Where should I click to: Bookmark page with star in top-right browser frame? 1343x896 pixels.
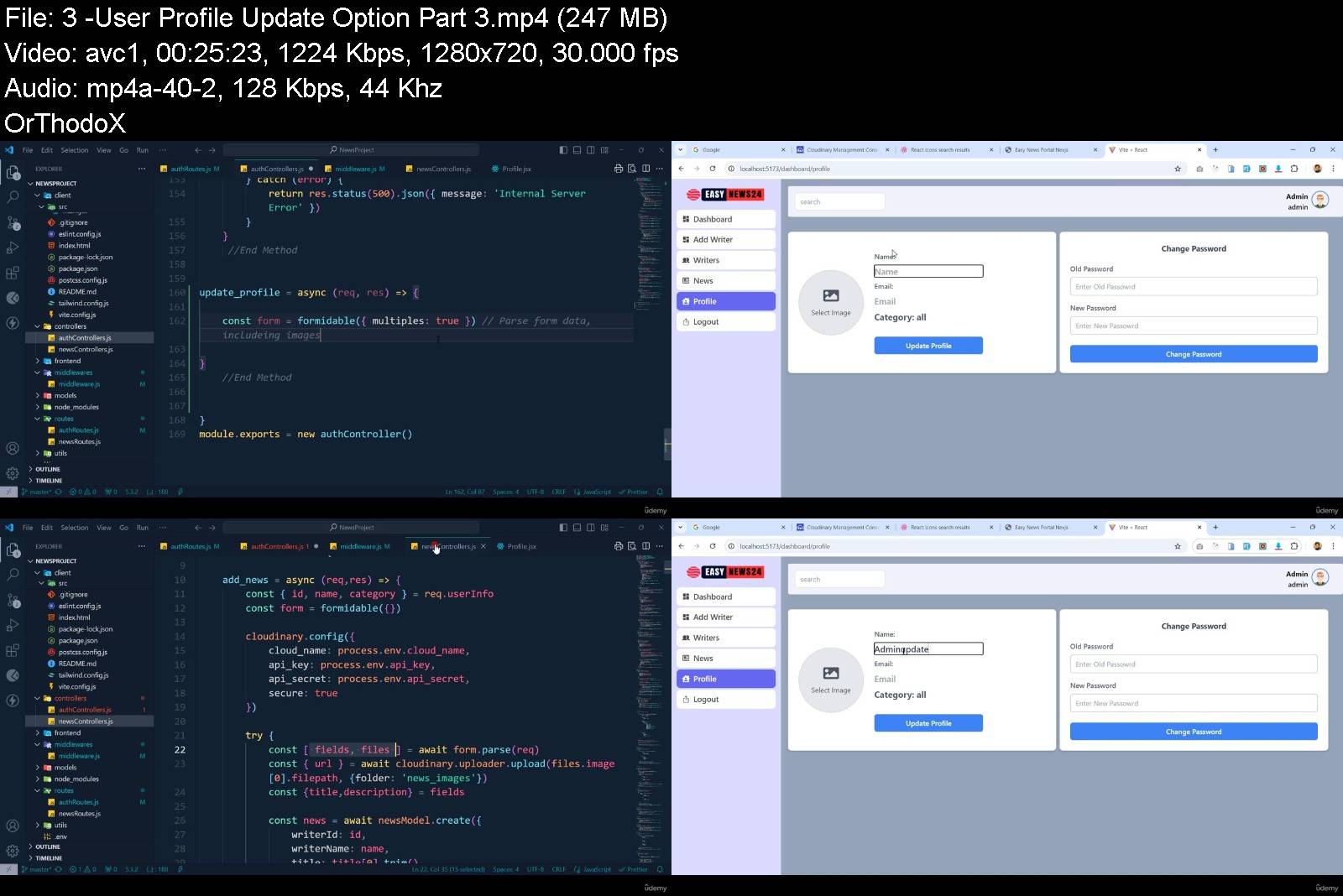pos(1178,169)
